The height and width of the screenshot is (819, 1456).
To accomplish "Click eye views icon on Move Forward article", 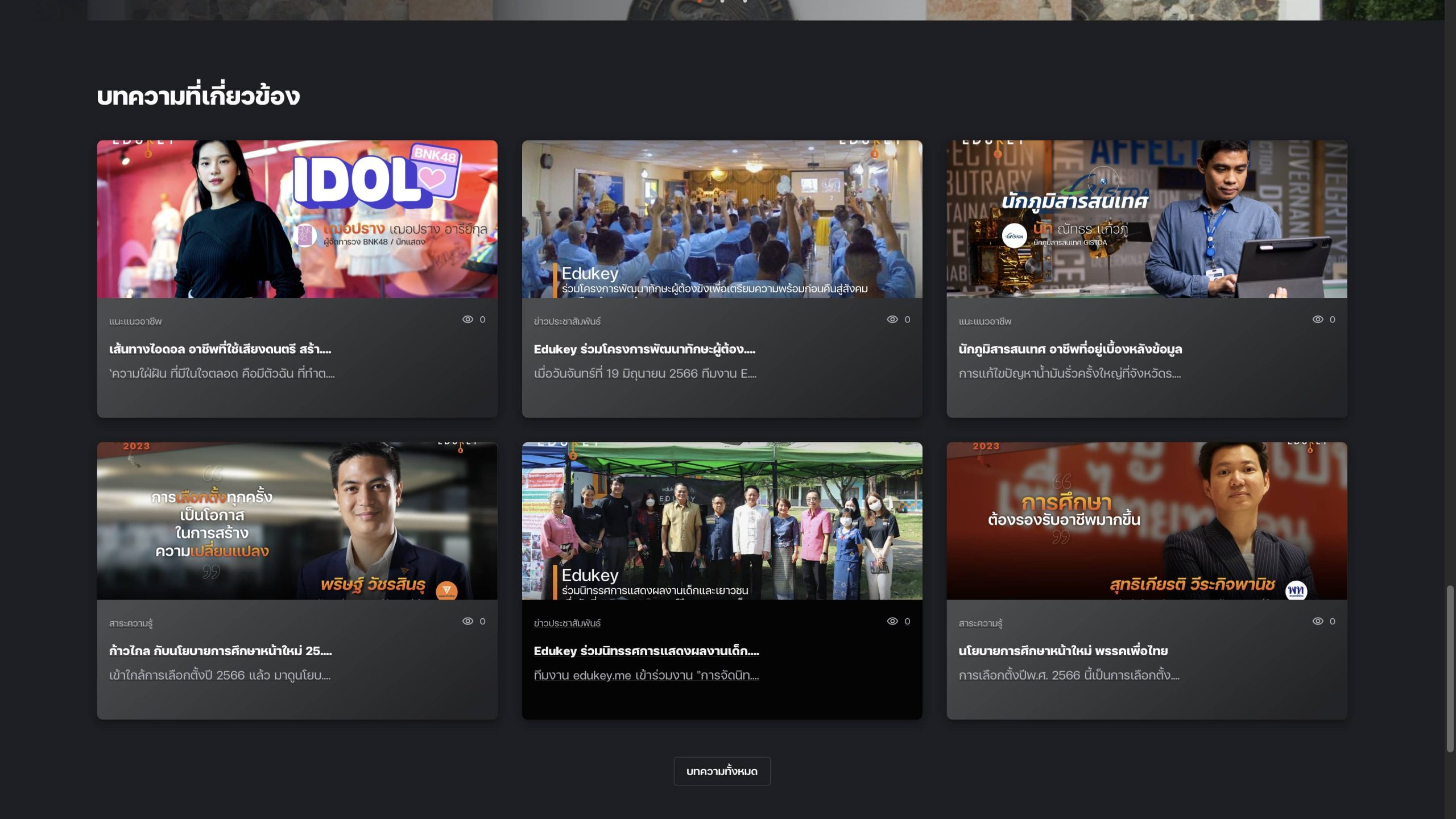I will click(468, 621).
